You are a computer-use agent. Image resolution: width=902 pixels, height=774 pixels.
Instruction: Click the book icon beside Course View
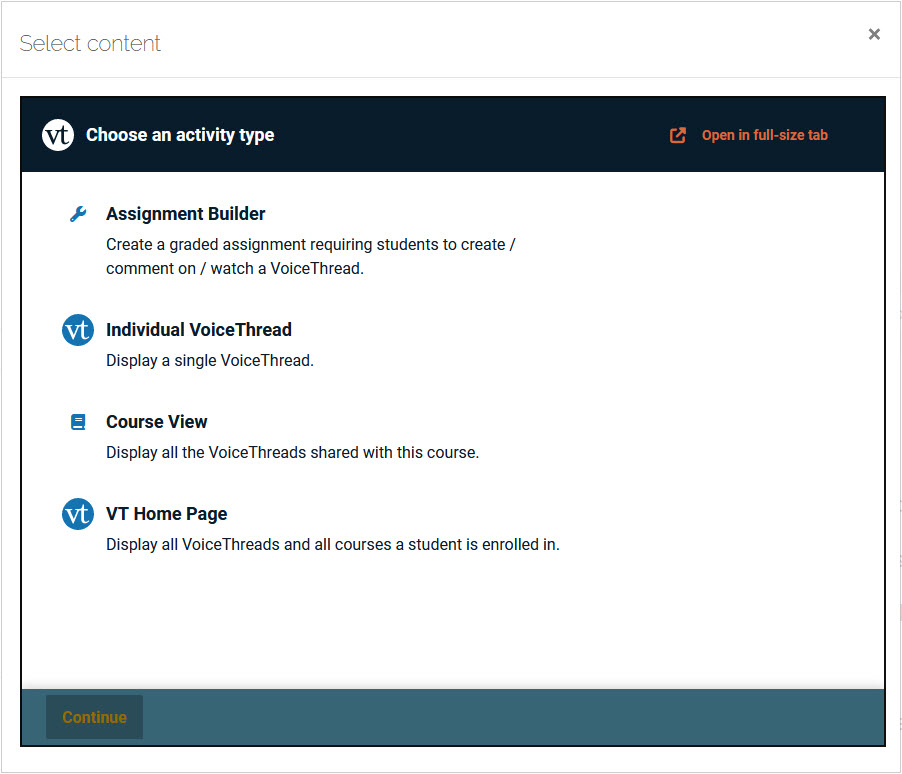[x=78, y=421]
